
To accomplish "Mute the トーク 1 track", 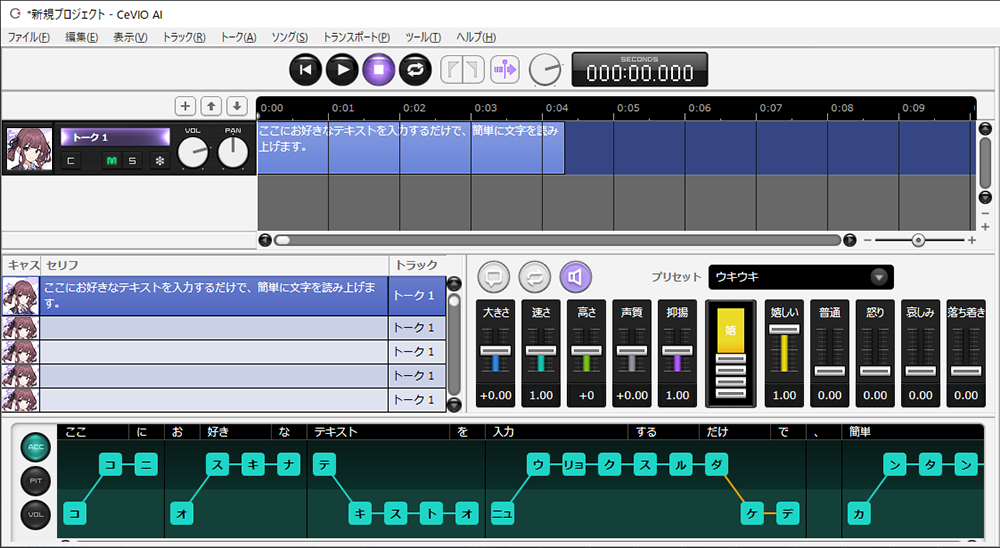I will tap(112, 161).
